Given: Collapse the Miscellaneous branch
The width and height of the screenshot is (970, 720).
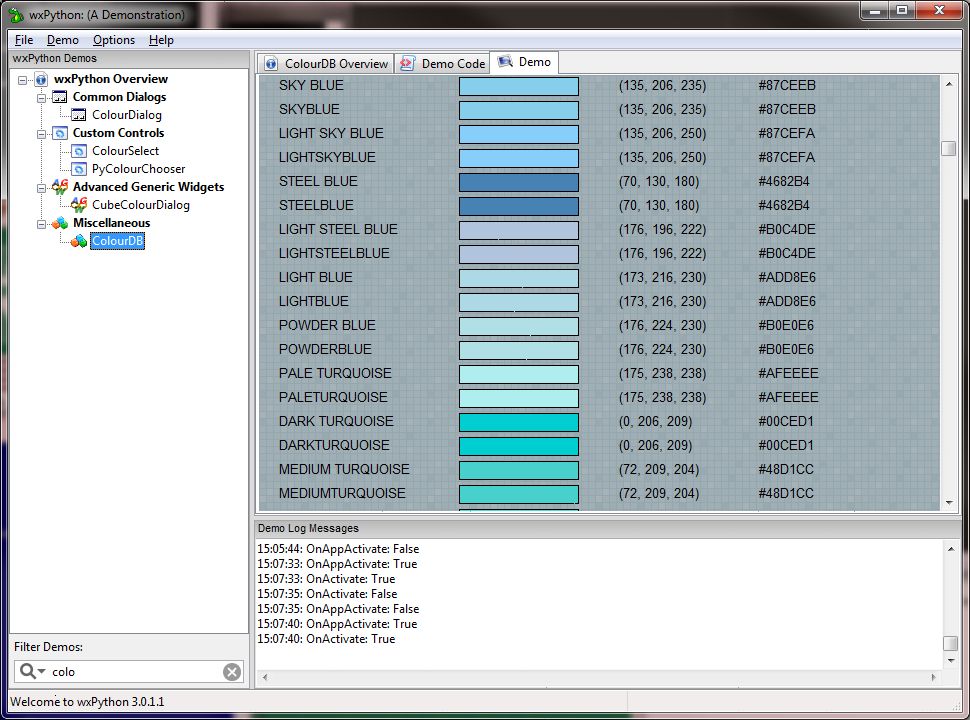Looking at the screenshot, I should click(41, 223).
